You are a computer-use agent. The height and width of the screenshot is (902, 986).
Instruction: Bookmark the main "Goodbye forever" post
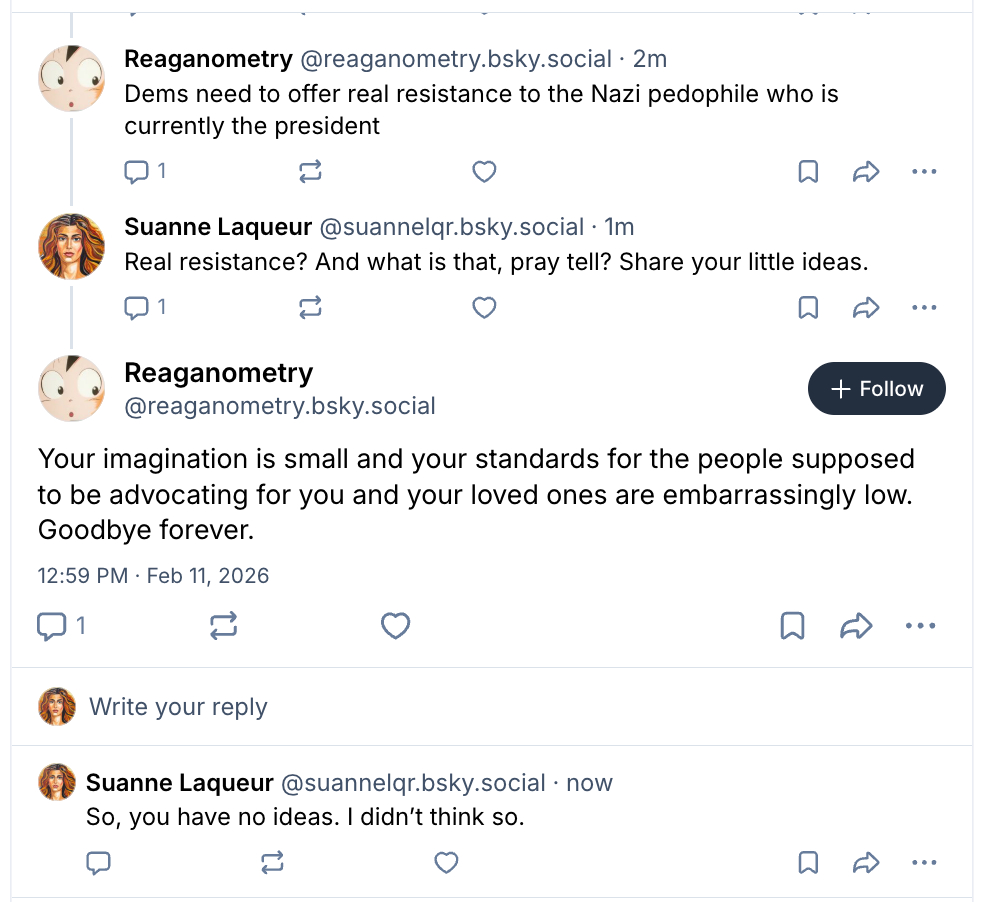coord(792,626)
